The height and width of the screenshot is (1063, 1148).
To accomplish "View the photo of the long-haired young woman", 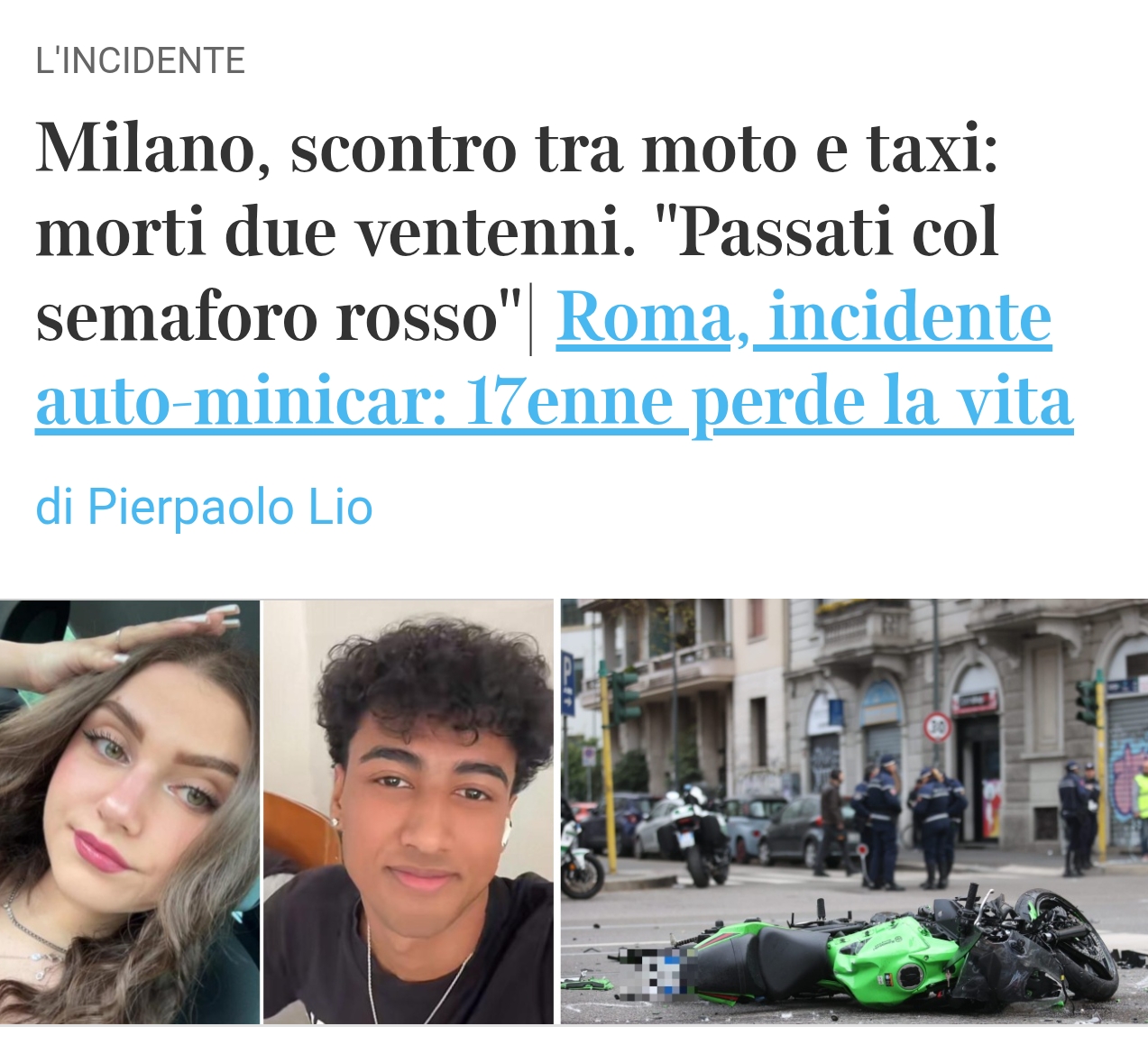I will click(130, 812).
